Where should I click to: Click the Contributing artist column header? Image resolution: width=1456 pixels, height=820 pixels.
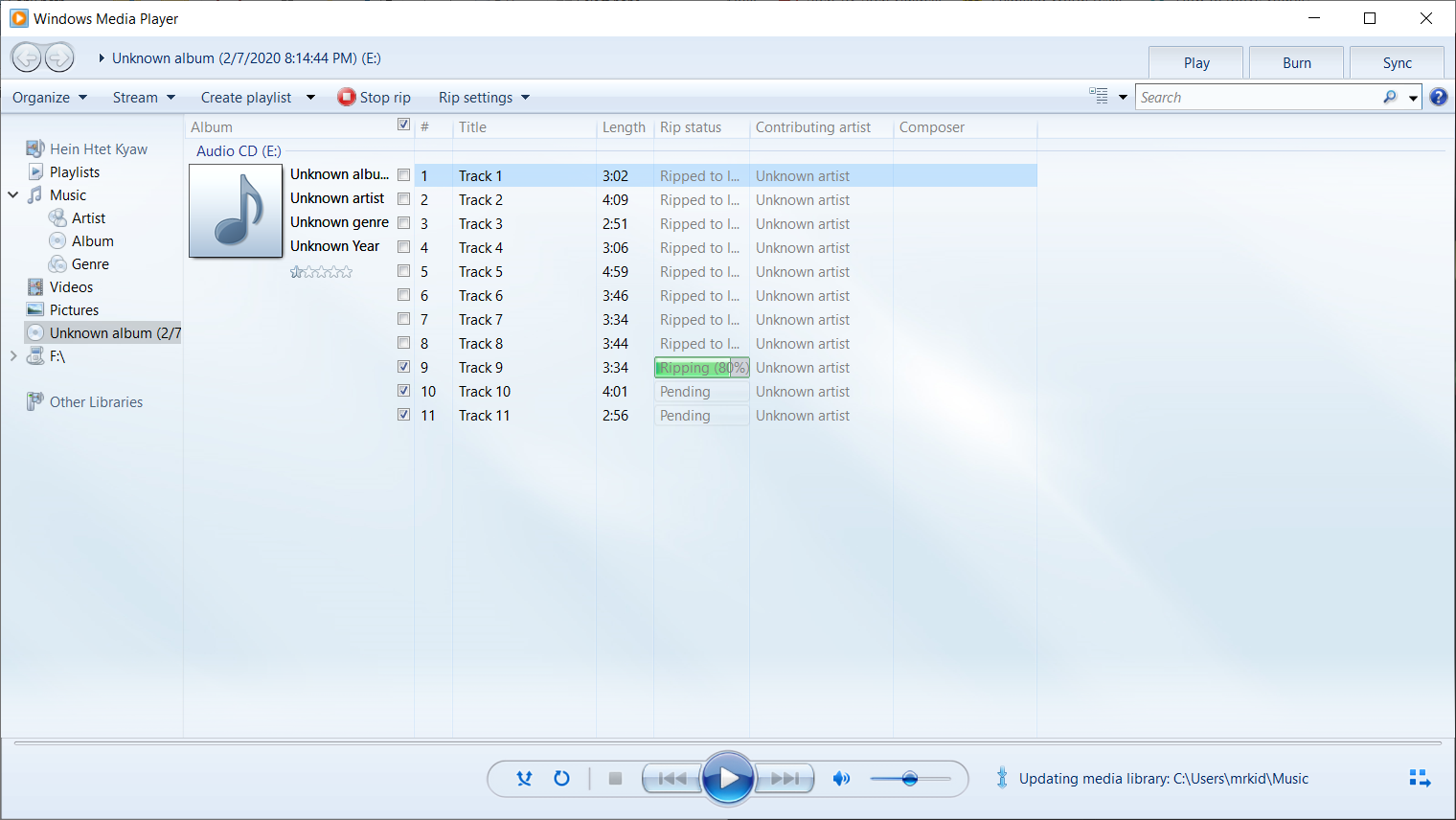coord(821,127)
